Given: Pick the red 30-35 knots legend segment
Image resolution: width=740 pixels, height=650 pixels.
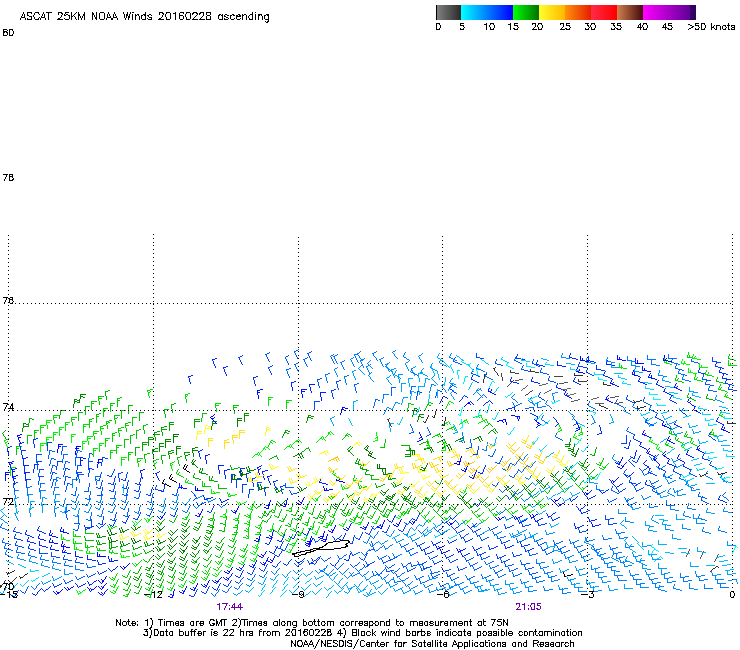Looking at the screenshot, I should (604, 12).
